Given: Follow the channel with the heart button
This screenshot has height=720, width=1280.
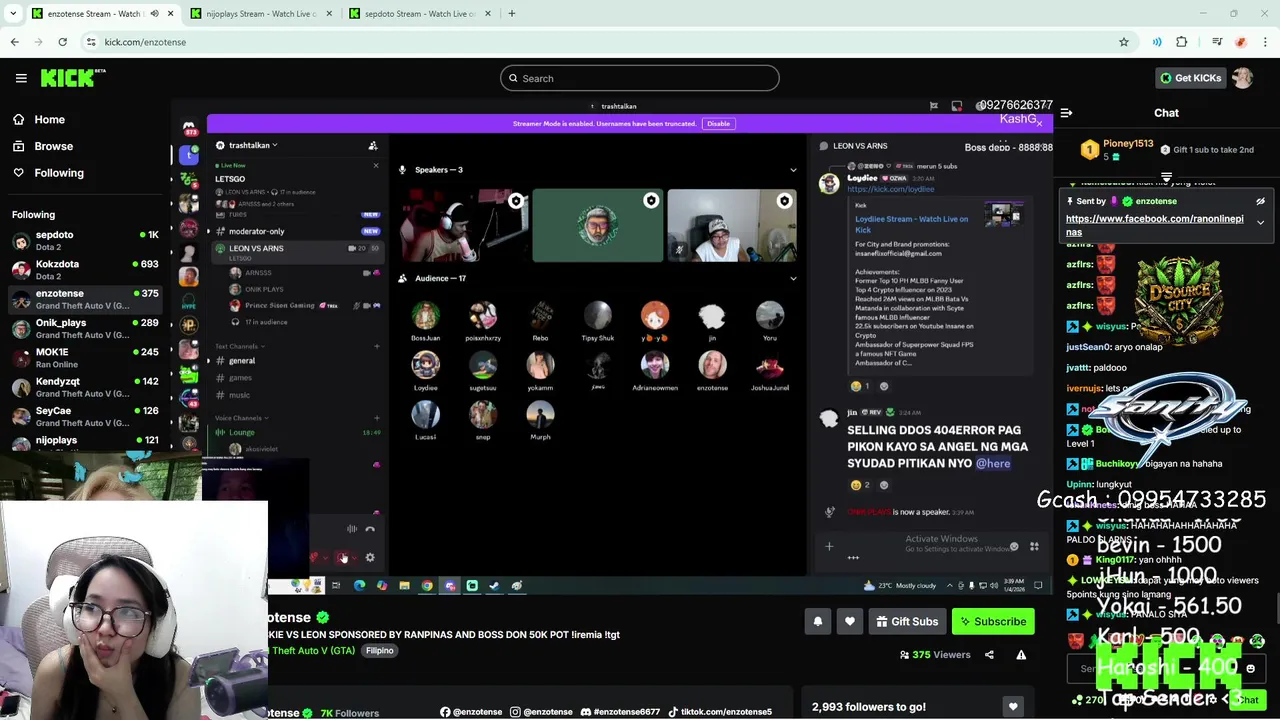Looking at the screenshot, I should 850,622.
